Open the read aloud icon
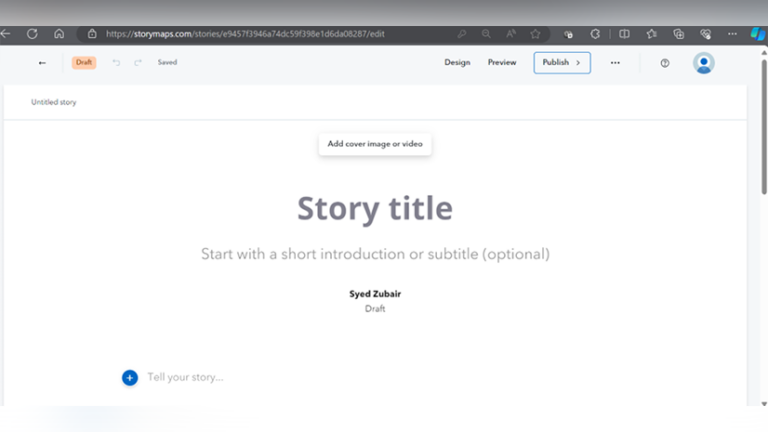768x432 pixels. click(511, 34)
